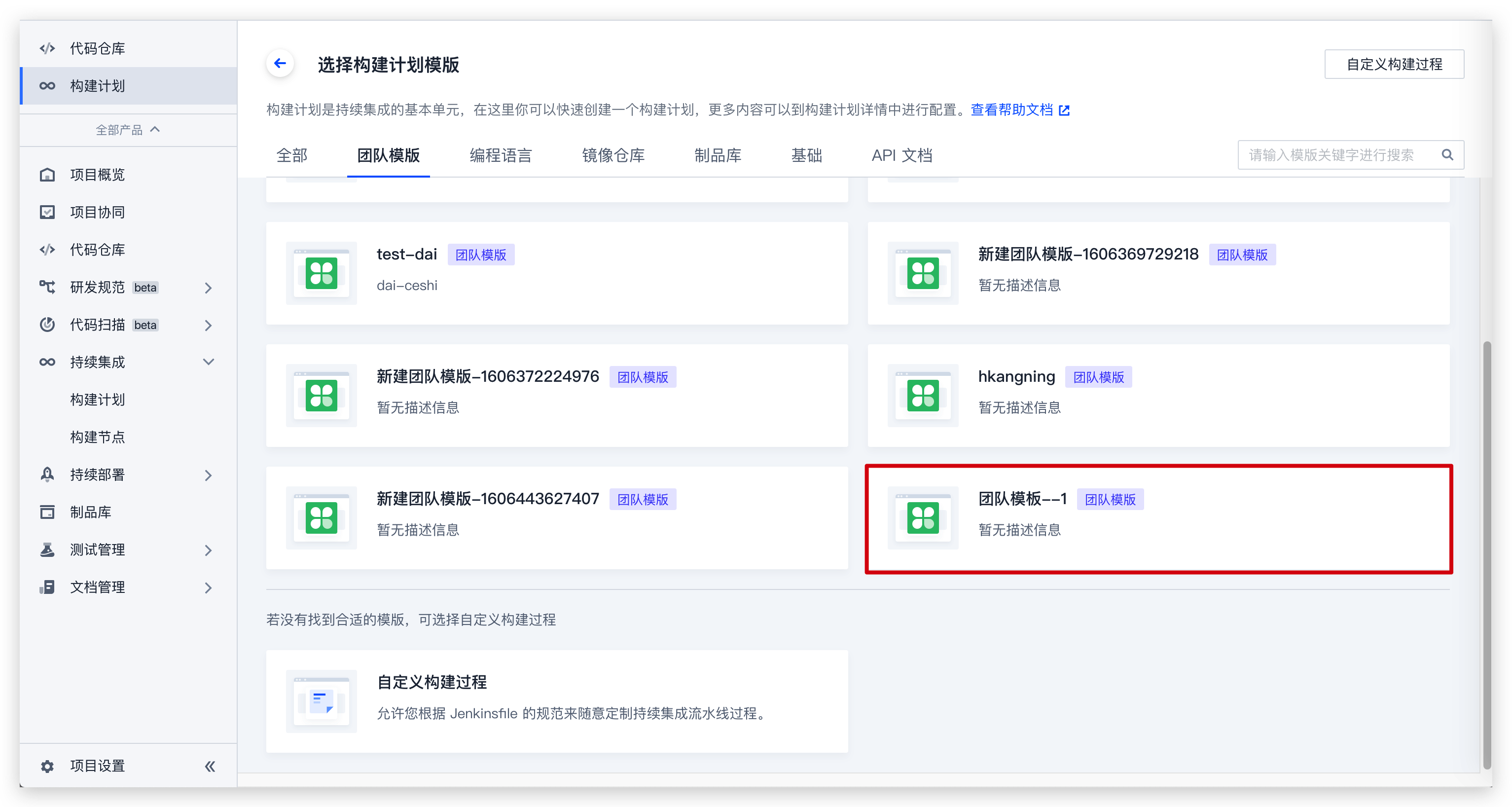1512x807 pixels.
Task: Click the back arrow beside 选择构建计划模版
Action: (280, 64)
